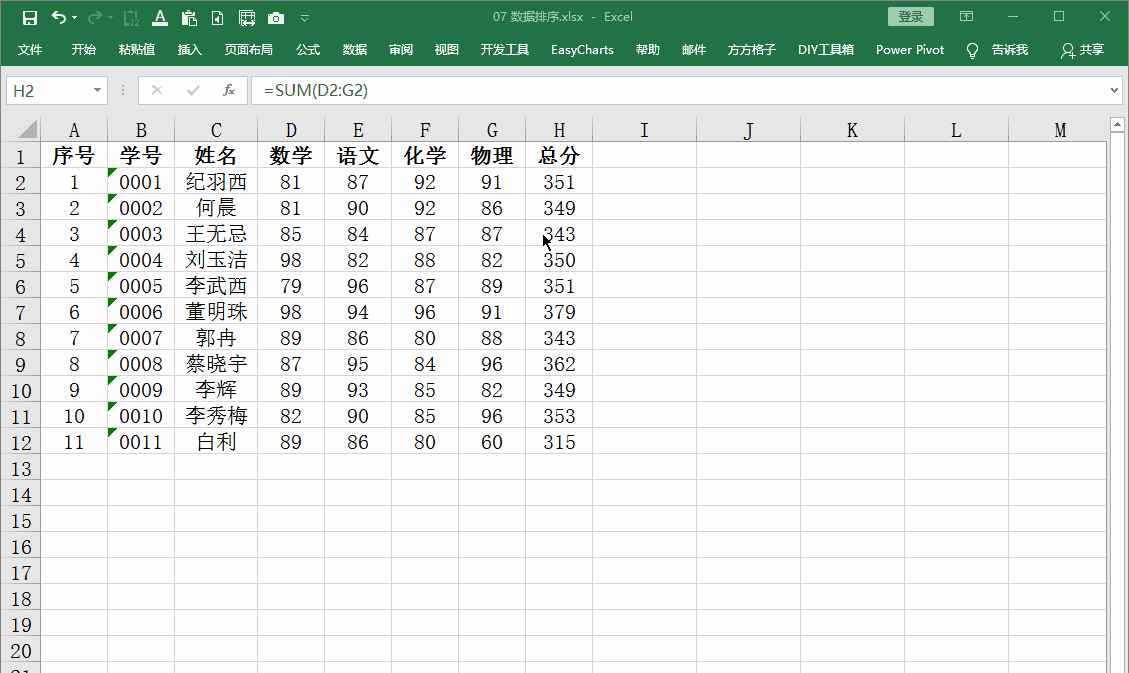This screenshot has width=1129, height=673.
Task: Select header cell 姓名
Action: pyautogui.click(x=216, y=155)
